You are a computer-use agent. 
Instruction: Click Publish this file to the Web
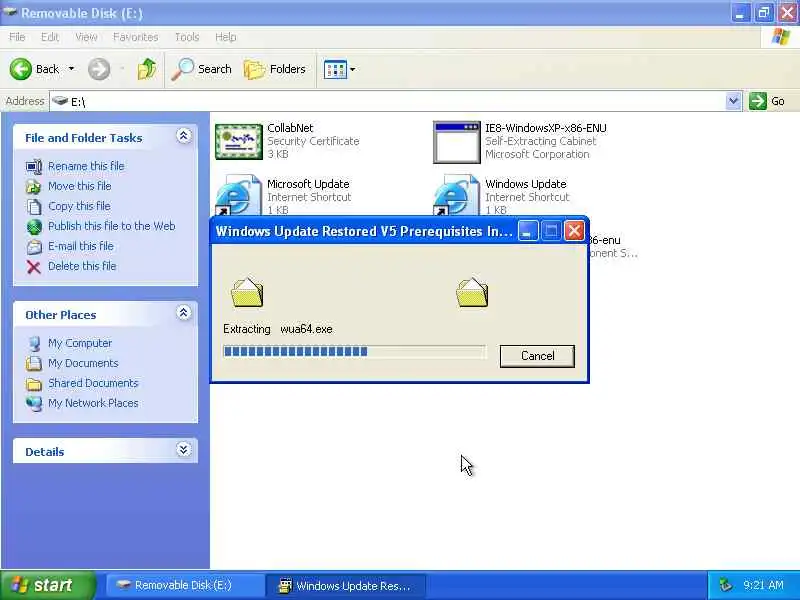[112, 226]
